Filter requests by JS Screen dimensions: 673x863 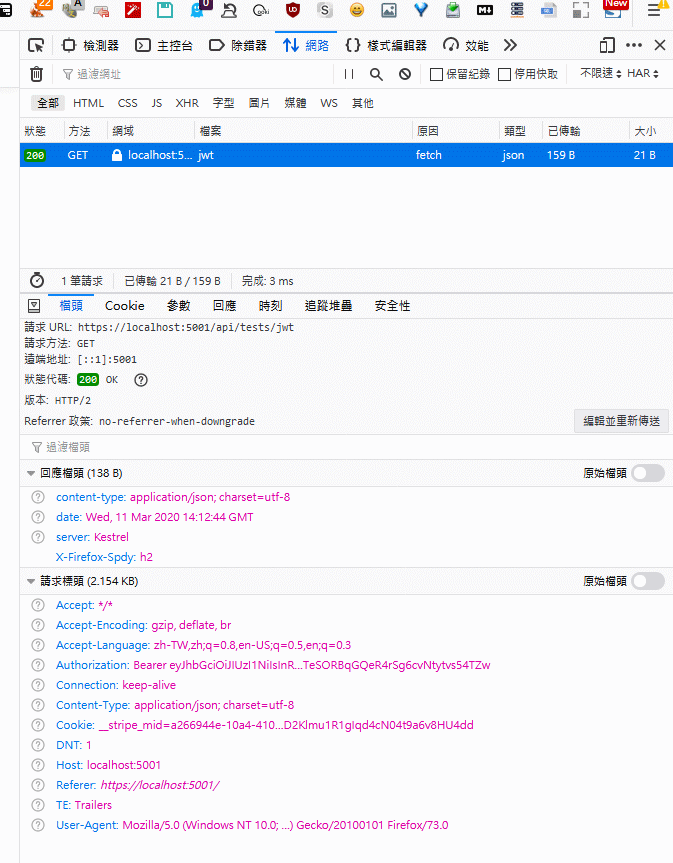click(x=157, y=103)
